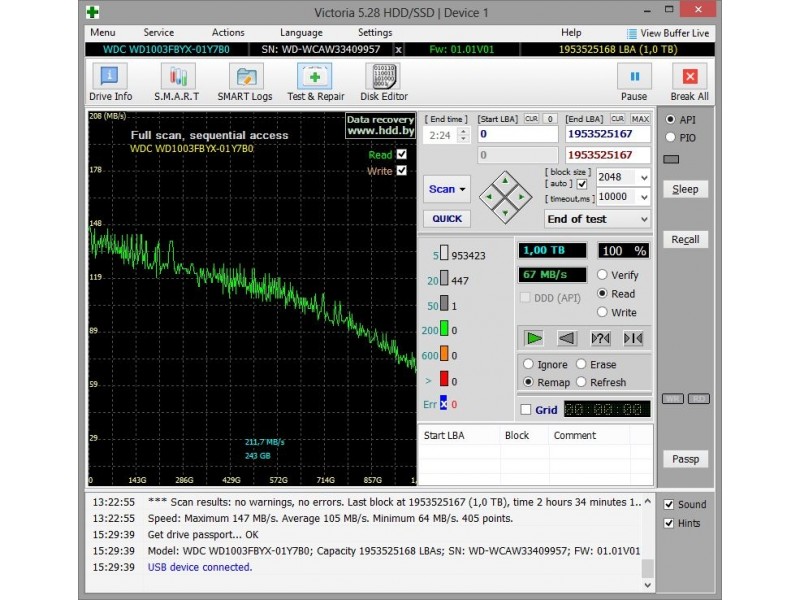Open the Menu menu

click(x=103, y=33)
